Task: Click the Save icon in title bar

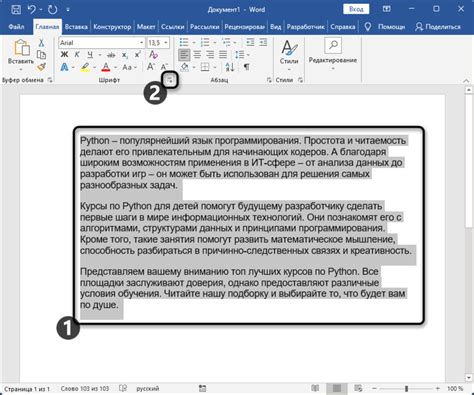Action: tap(16, 9)
